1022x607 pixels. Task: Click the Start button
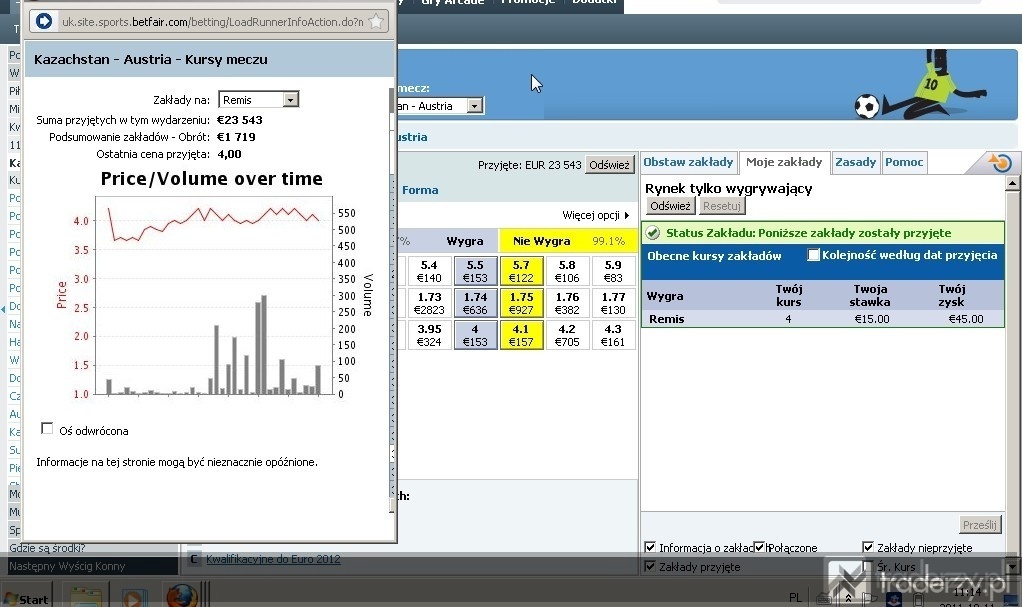[26, 599]
